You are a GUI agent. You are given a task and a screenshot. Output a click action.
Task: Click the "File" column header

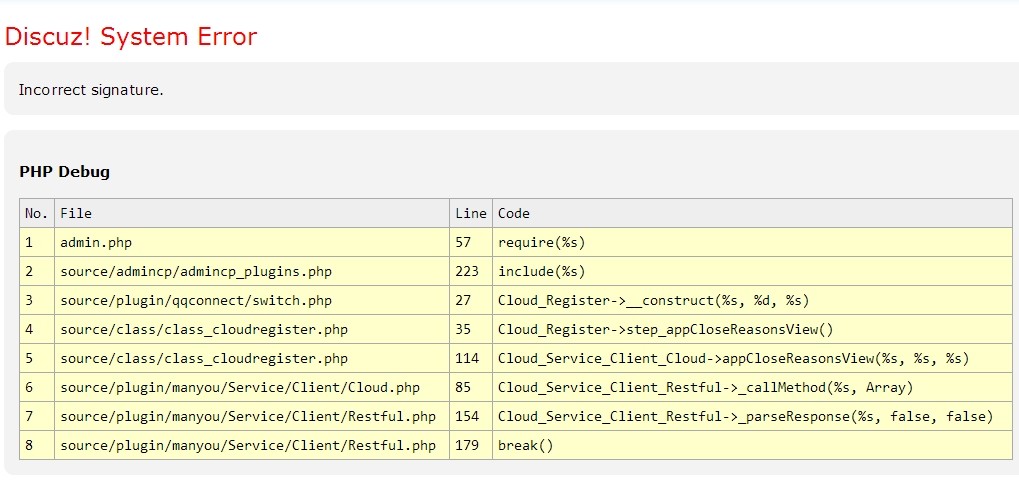click(x=76, y=213)
